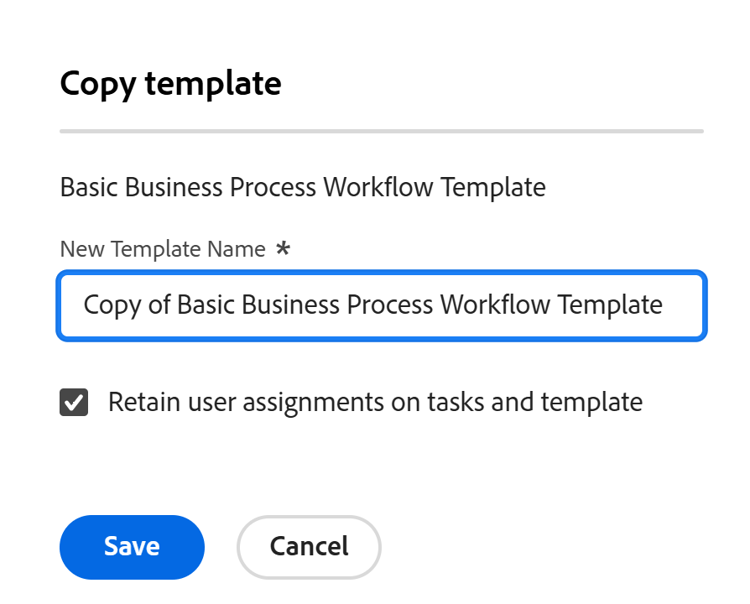Click the "New Template Name" field label
This screenshot has height=604, width=750.
[162, 249]
